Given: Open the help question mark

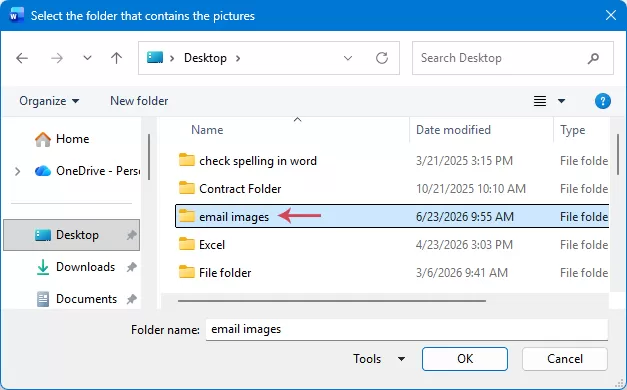Looking at the screenshot, I should click(603, 101).
